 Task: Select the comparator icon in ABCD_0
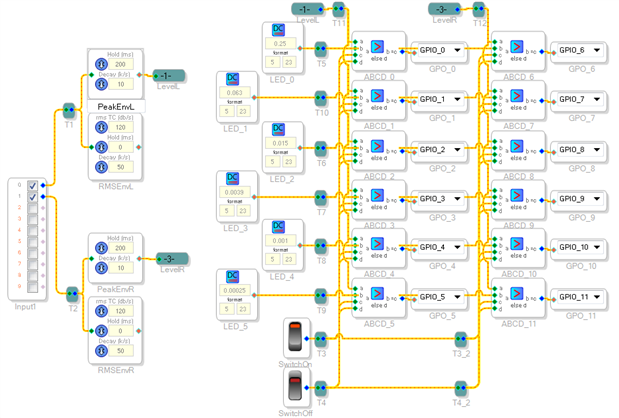377,47
